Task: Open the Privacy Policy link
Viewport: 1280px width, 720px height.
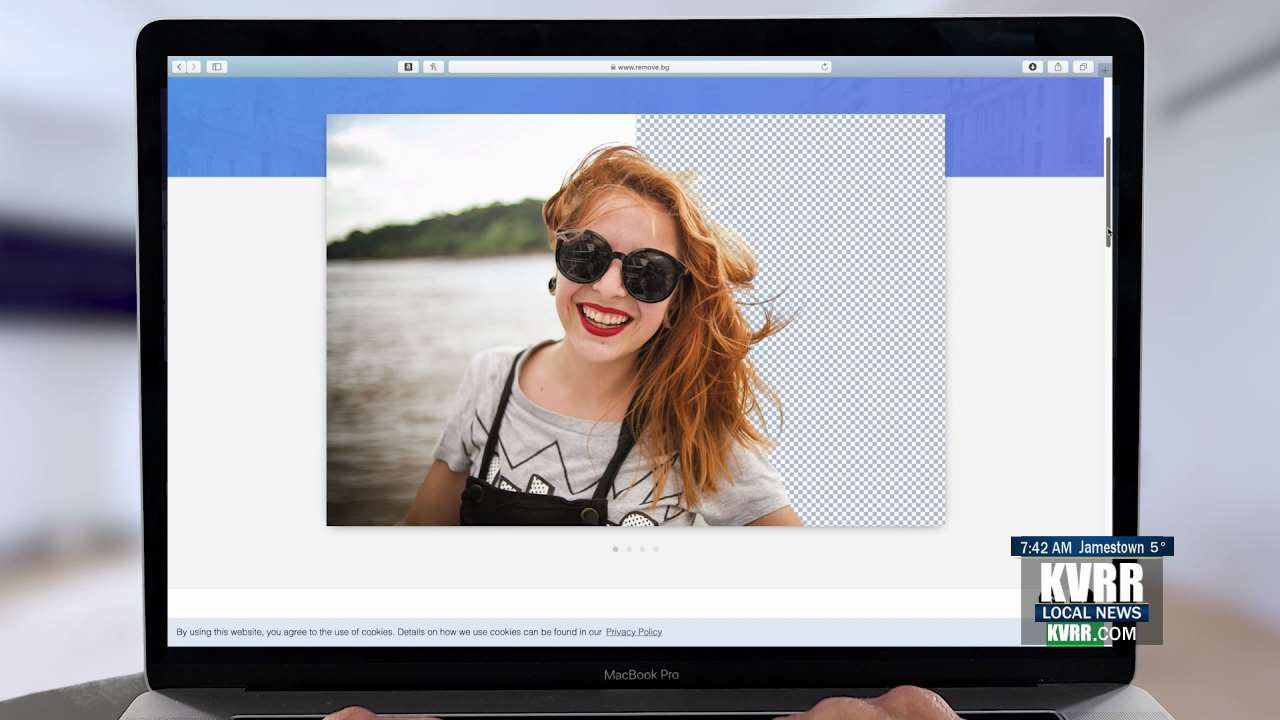Action: click(x=634, y=631)
